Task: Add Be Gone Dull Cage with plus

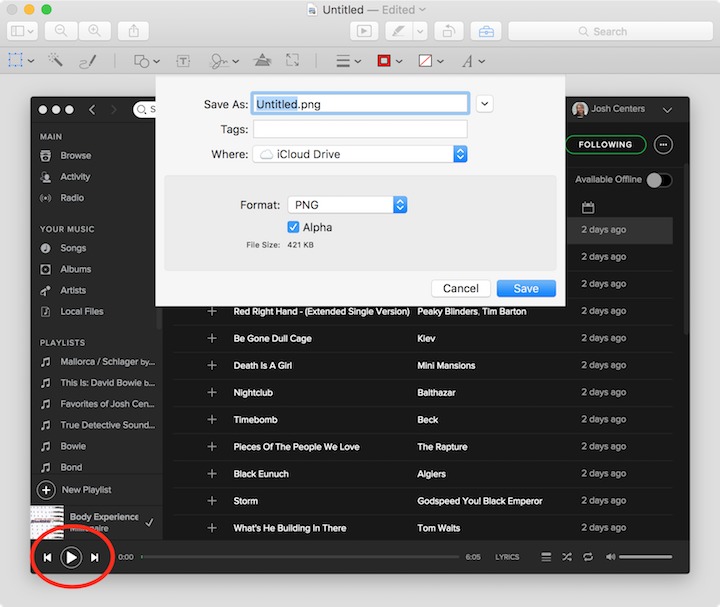Action: point(212,338)
